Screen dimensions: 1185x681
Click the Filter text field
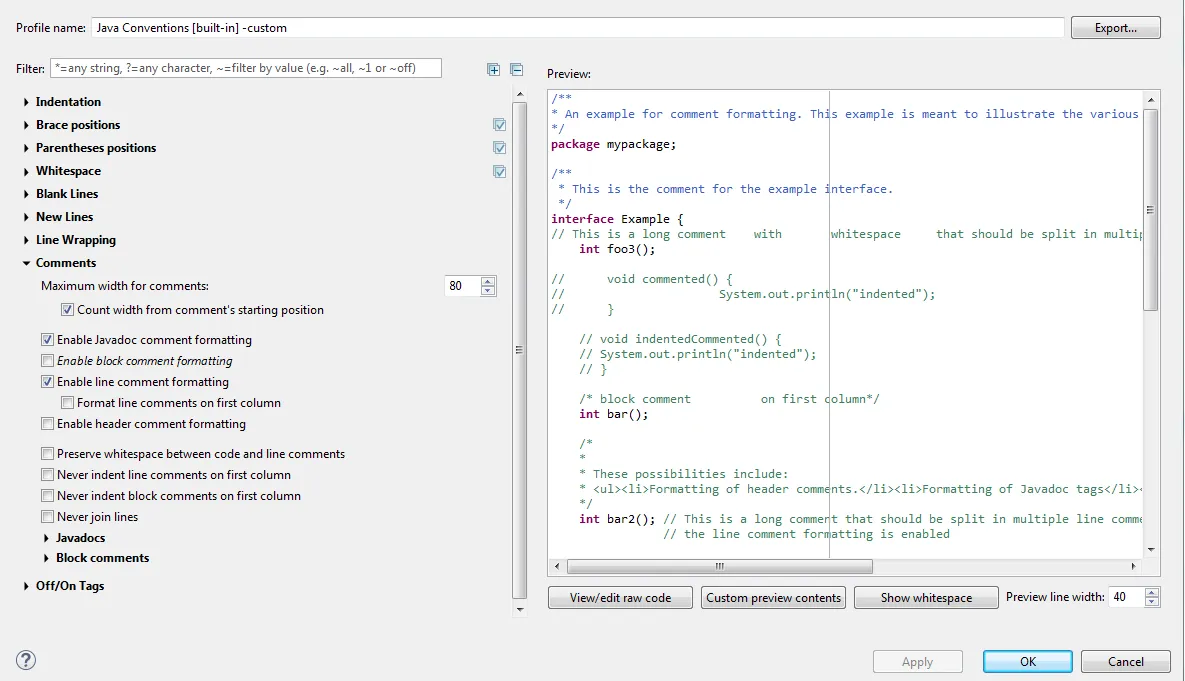click(245, 68)
